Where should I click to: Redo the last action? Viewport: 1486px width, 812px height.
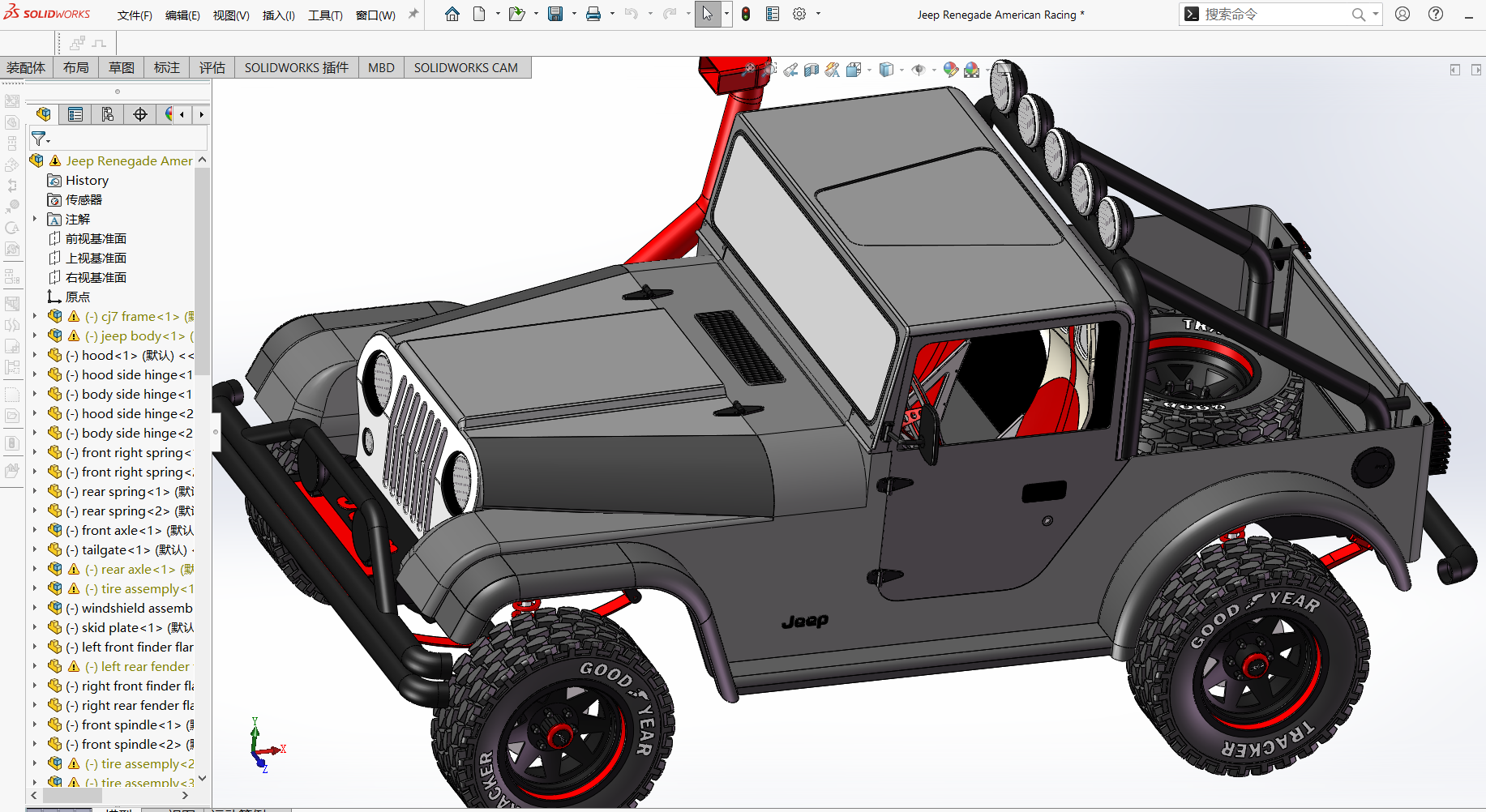[x=670, y=14]
